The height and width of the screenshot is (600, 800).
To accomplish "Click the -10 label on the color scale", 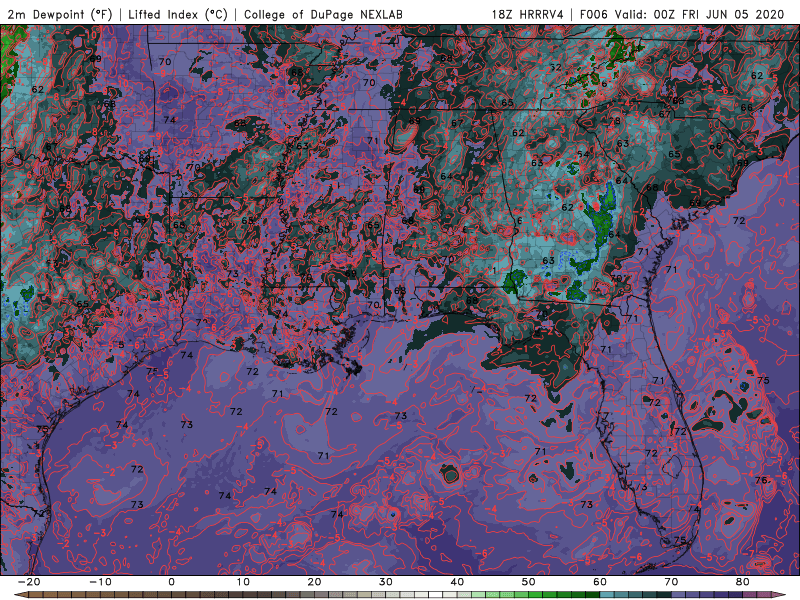I will (100, 582).
